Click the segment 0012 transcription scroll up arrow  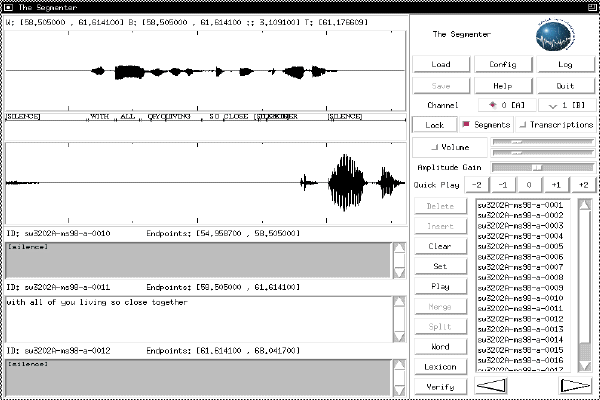[399, 365]
